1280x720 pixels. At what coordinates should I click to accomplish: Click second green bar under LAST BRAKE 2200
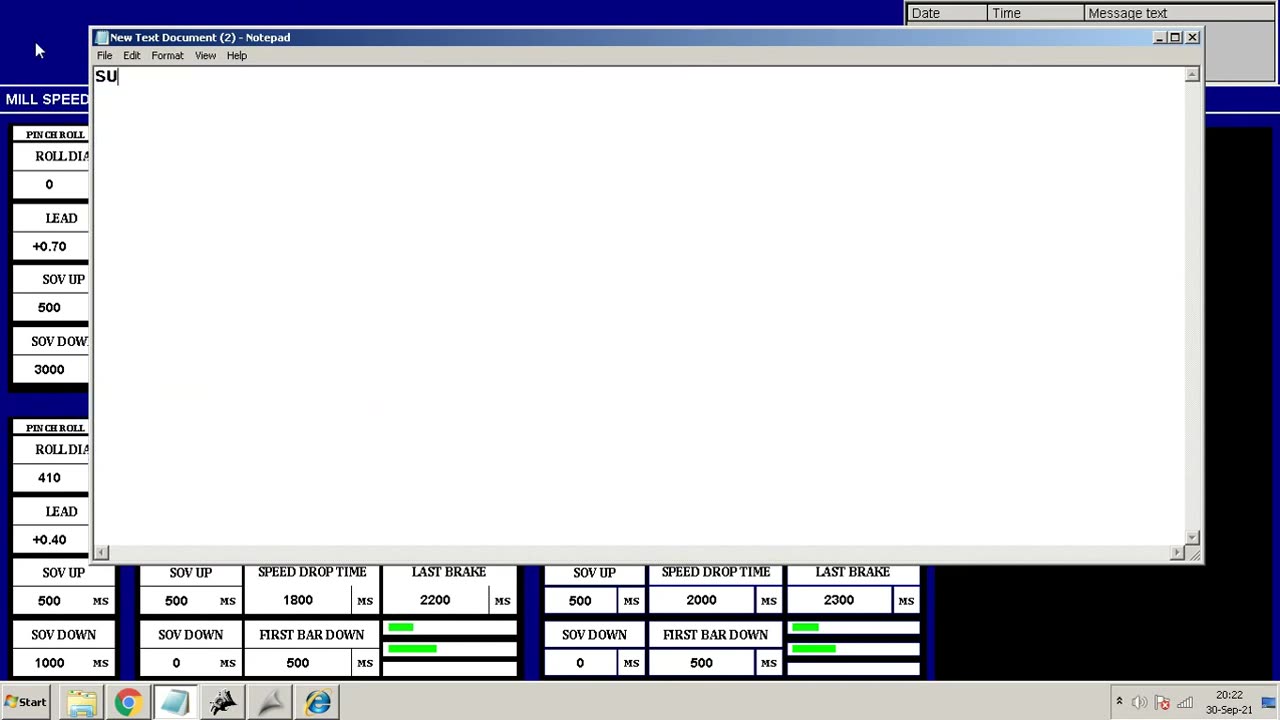tap(412, 649)
